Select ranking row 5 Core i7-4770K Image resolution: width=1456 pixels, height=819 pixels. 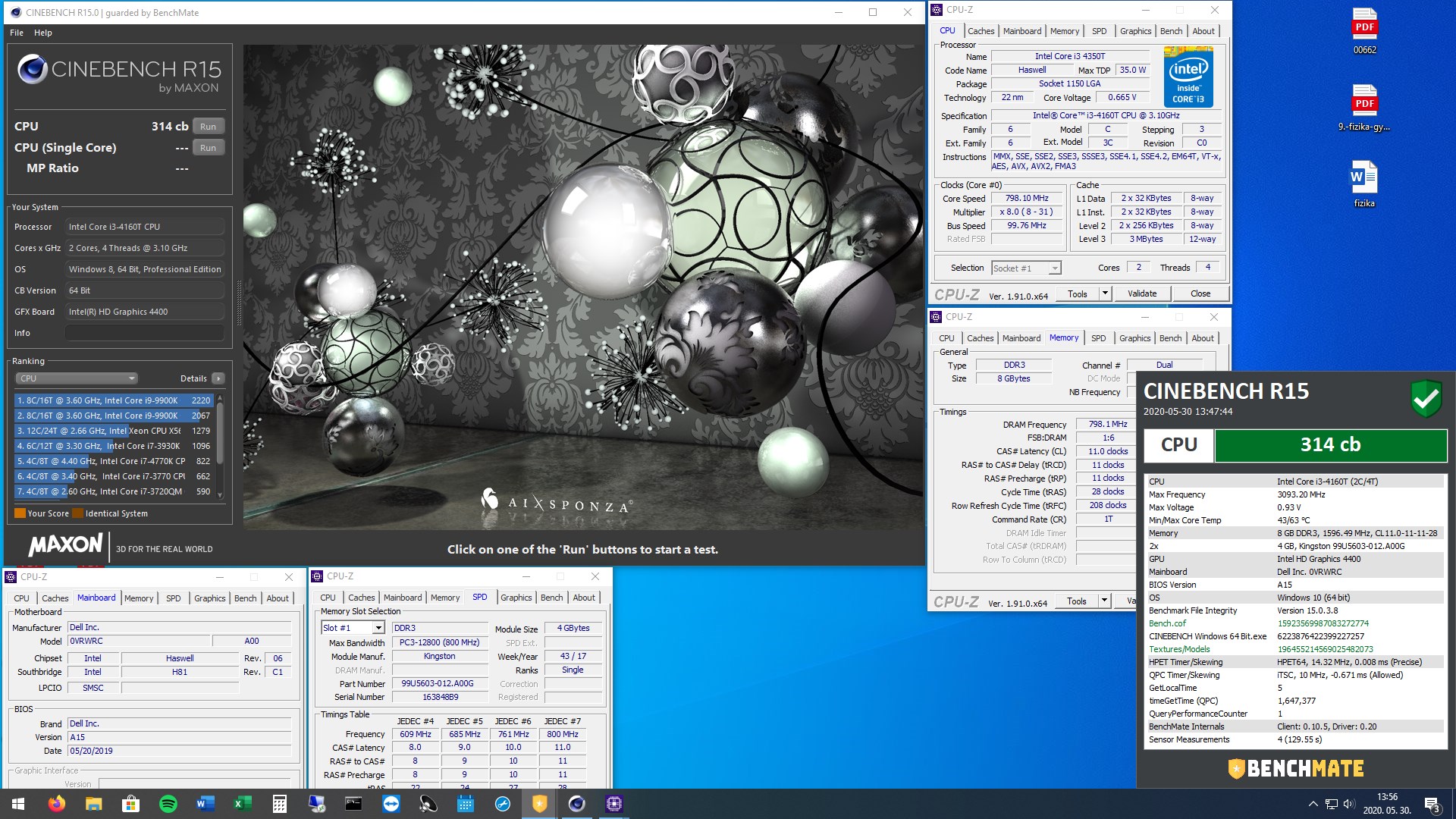pos(114,461)
